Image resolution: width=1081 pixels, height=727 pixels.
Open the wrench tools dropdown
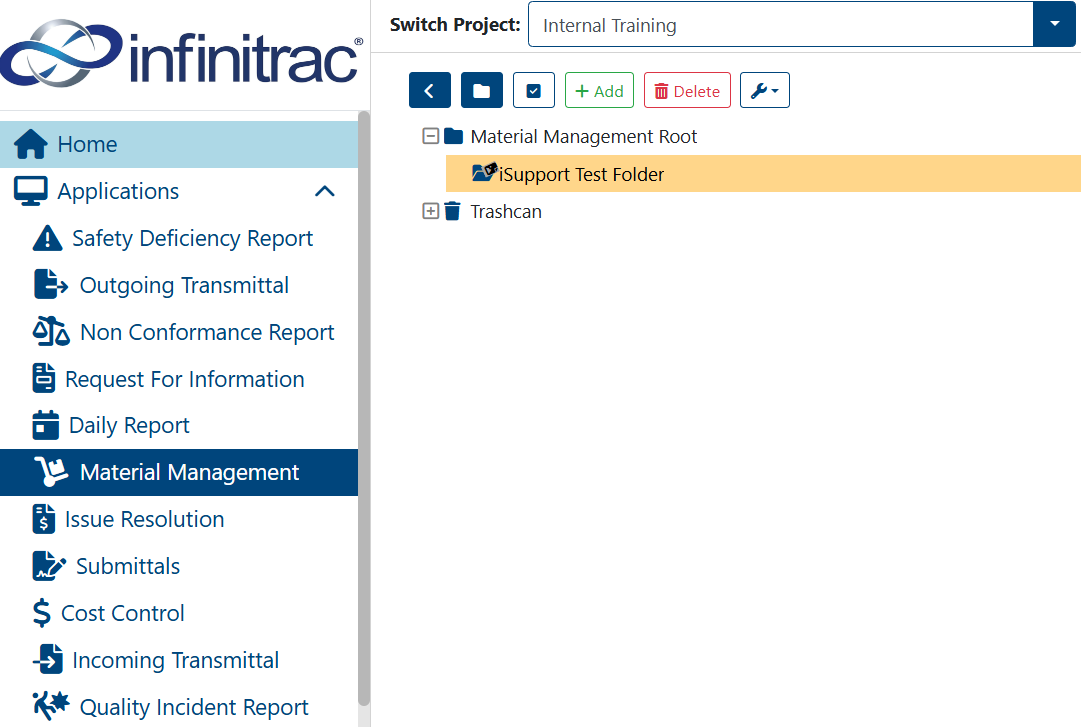[x=765, y=90]
